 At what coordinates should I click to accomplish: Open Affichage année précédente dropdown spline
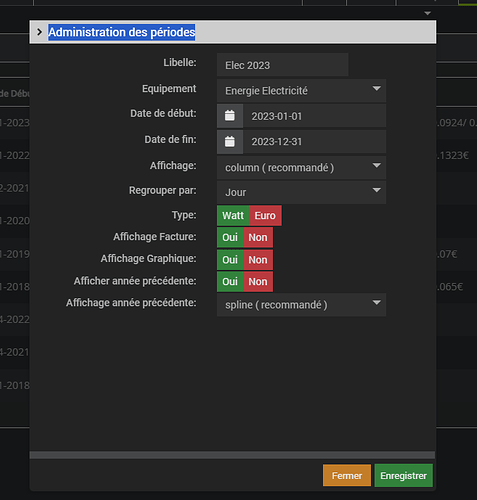(x=301, y=305)
